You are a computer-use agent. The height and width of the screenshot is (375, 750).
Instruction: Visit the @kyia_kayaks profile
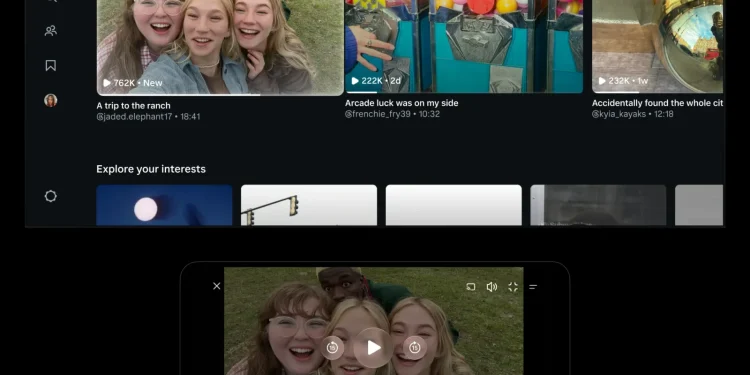click(x=619, y=114)
